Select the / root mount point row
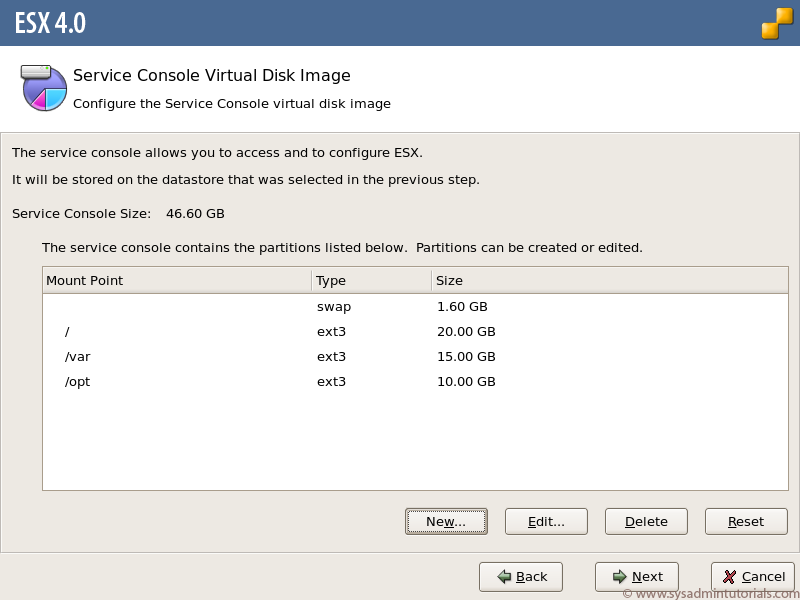The height and width of the screenshot is (600, 800). [x=415, y=332]
